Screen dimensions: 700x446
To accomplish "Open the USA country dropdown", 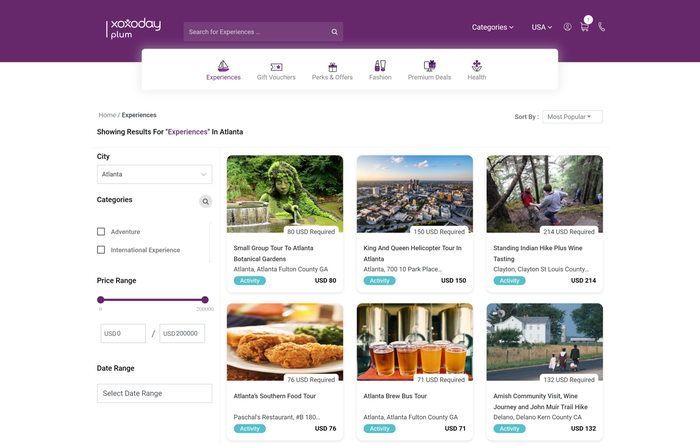I will pos(541,27).
